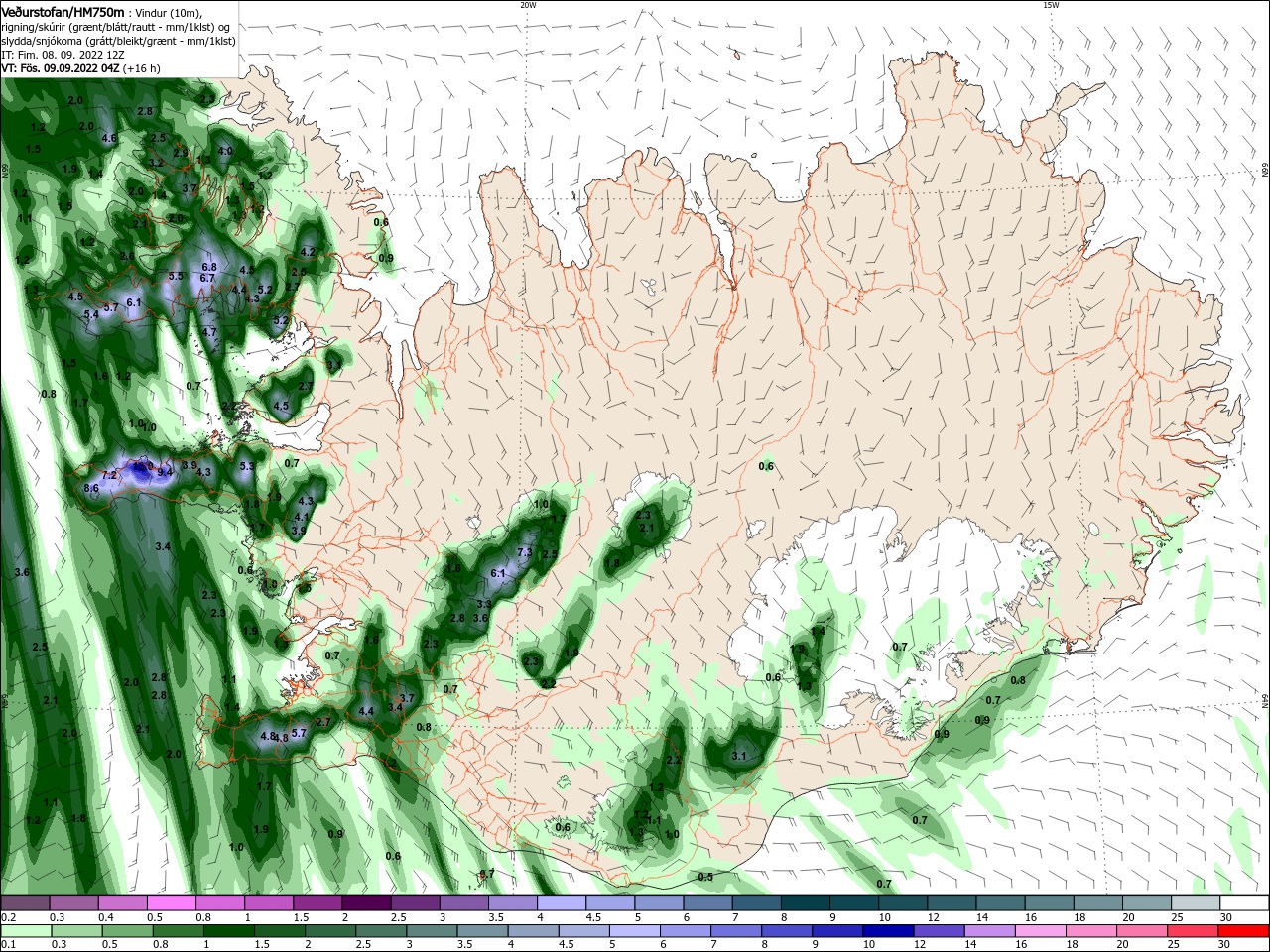The width and height of the screenshot is (1270, 952).
Task: Click the 8.6 precipitation value on the map
Action: click(x=91, y=489)
